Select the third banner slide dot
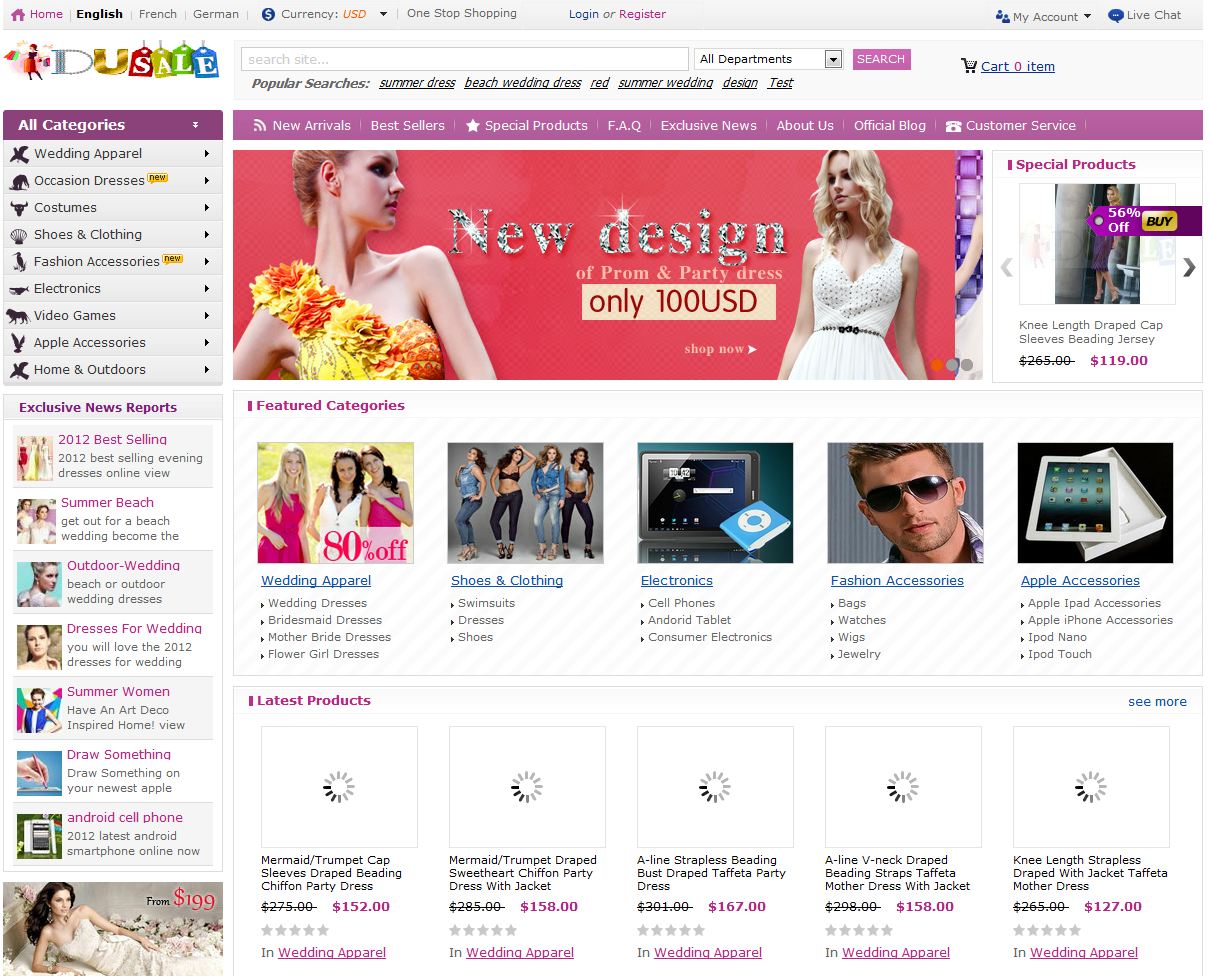 (967, 365)
